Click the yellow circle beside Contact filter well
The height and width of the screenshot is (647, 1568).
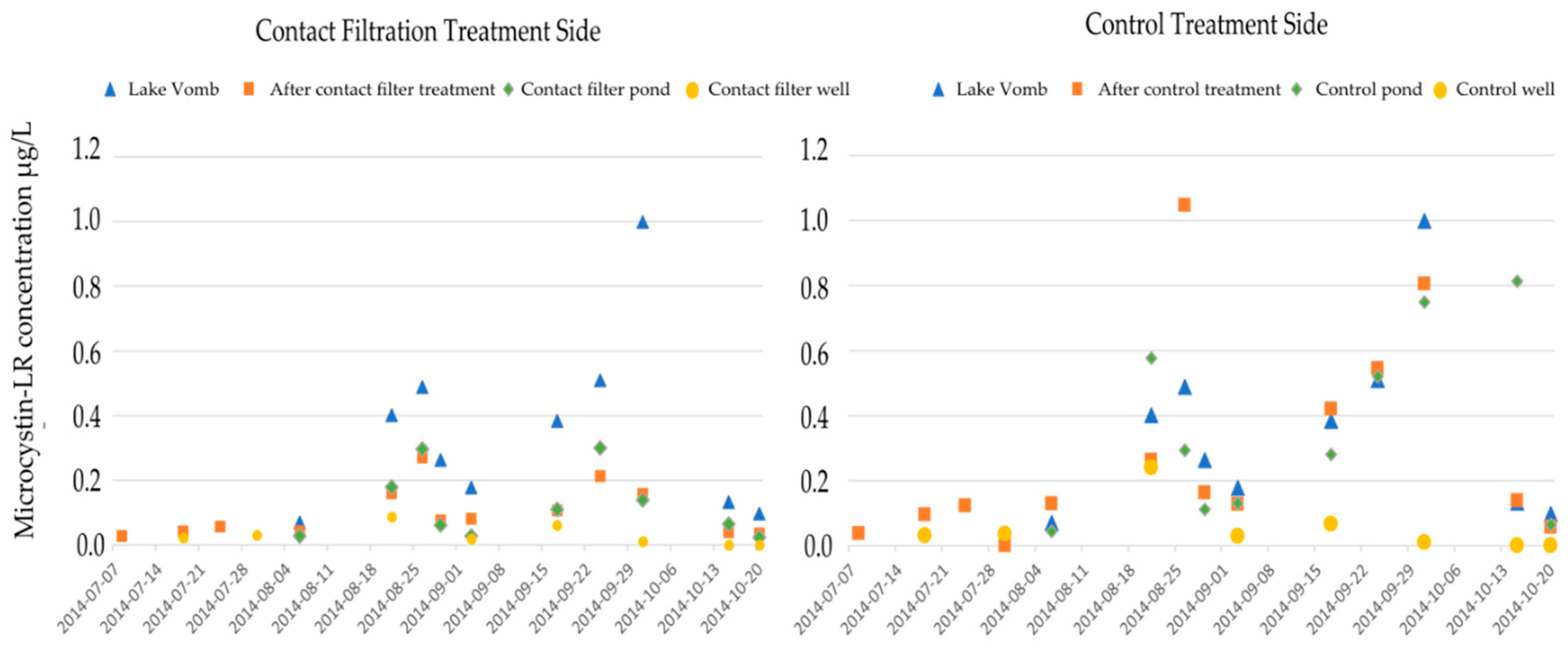[x=692, y=91]
